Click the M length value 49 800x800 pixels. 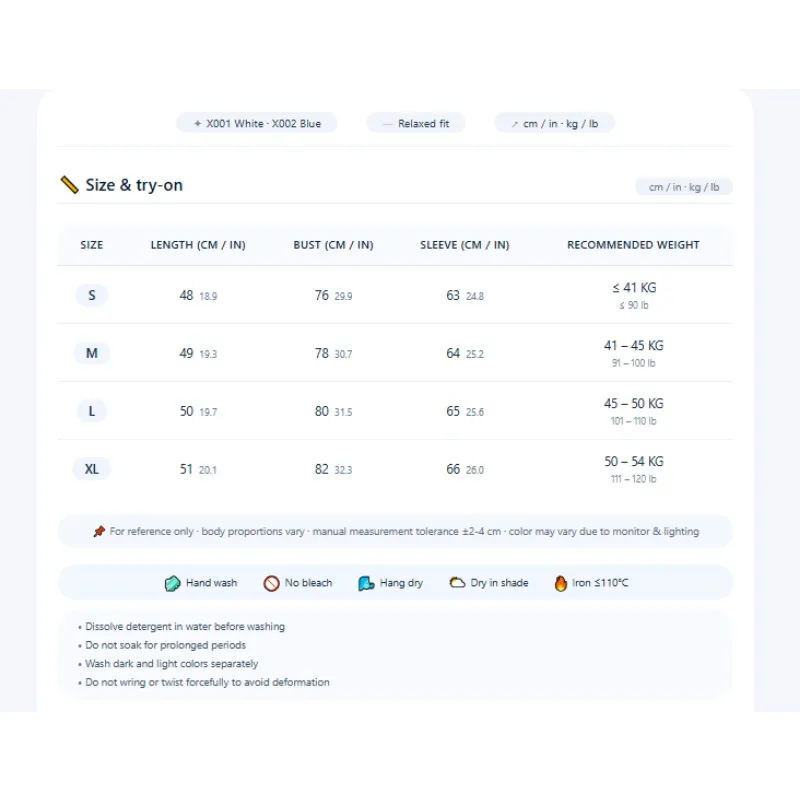click(186, 353)
